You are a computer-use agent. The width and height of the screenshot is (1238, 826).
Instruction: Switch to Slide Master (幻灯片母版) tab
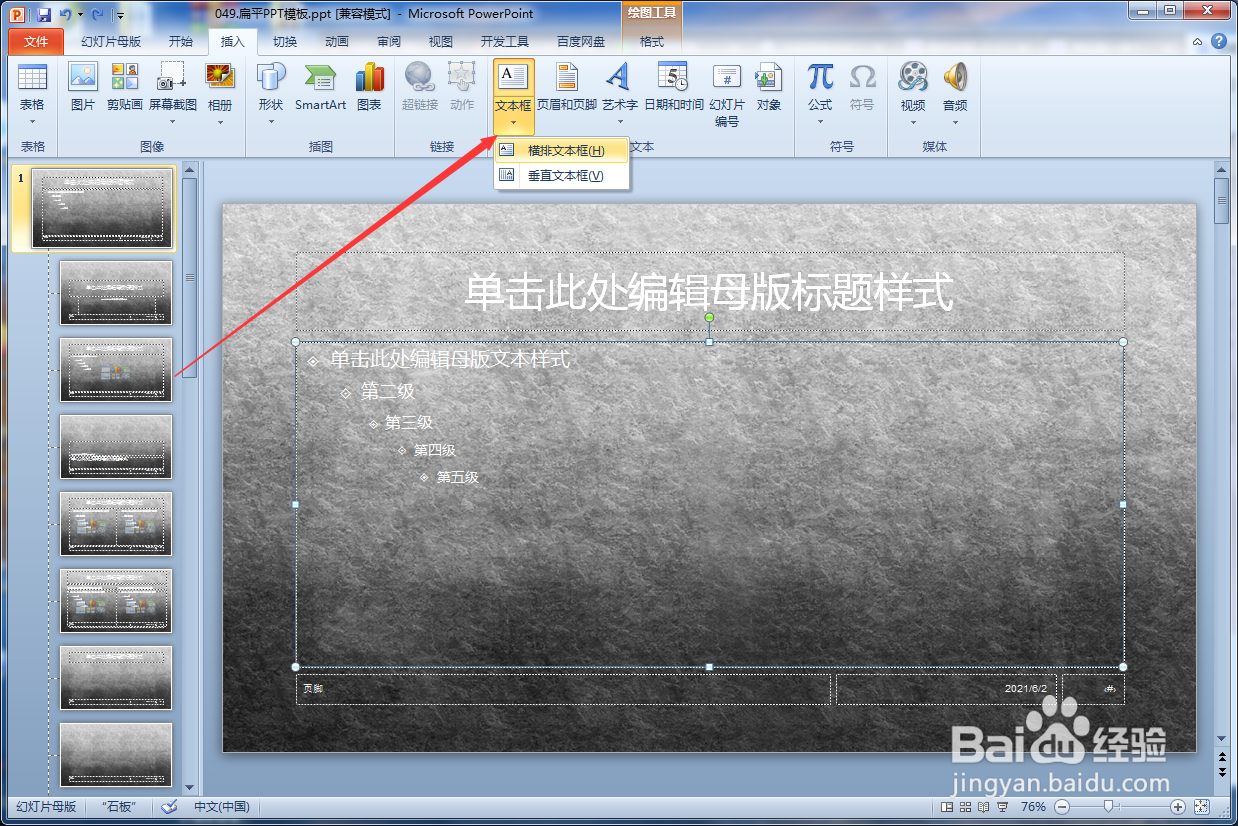coord(111,41)
